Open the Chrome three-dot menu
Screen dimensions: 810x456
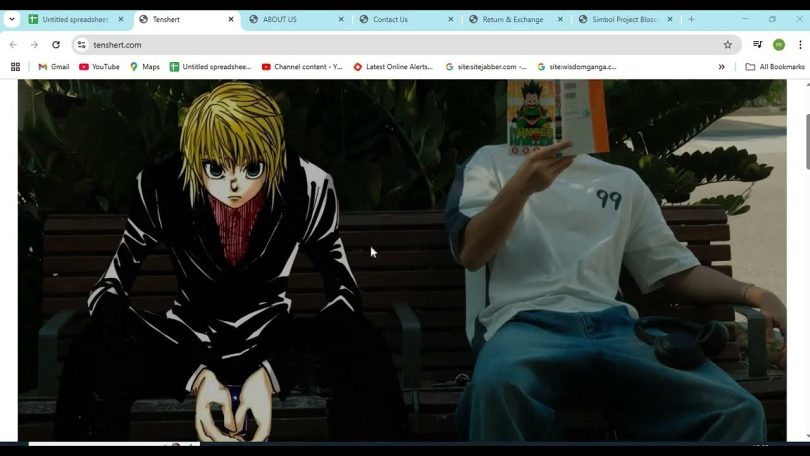pyautogui.click(x=800, y=45)
